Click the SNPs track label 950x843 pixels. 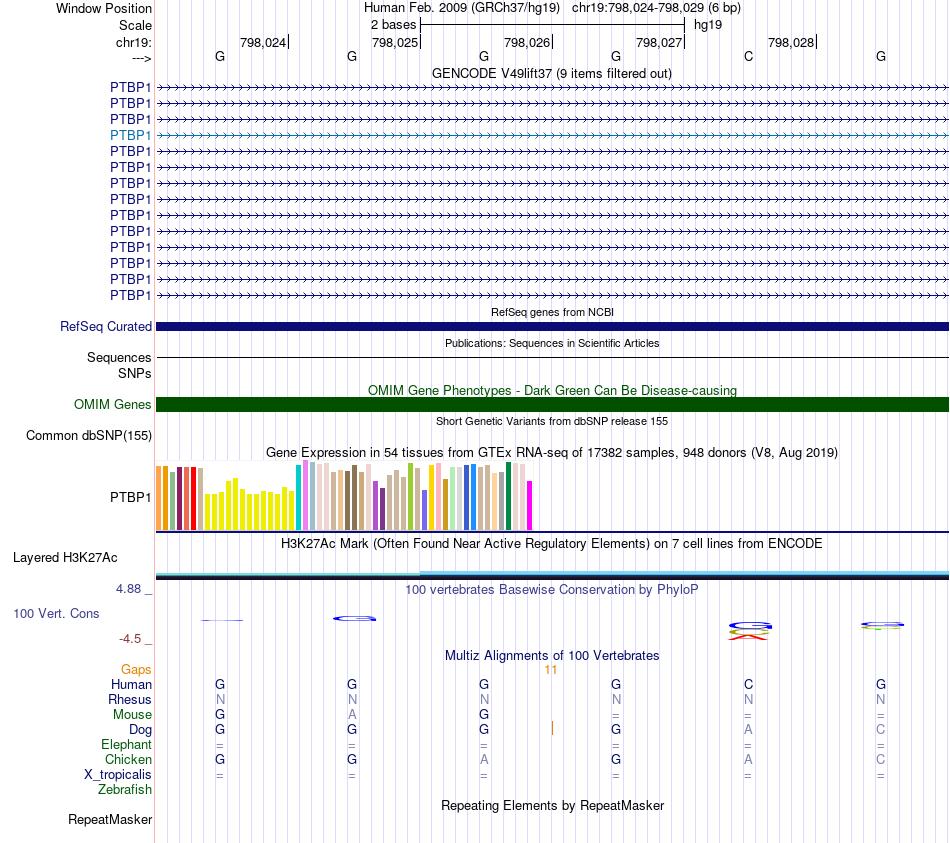(135, 373)
